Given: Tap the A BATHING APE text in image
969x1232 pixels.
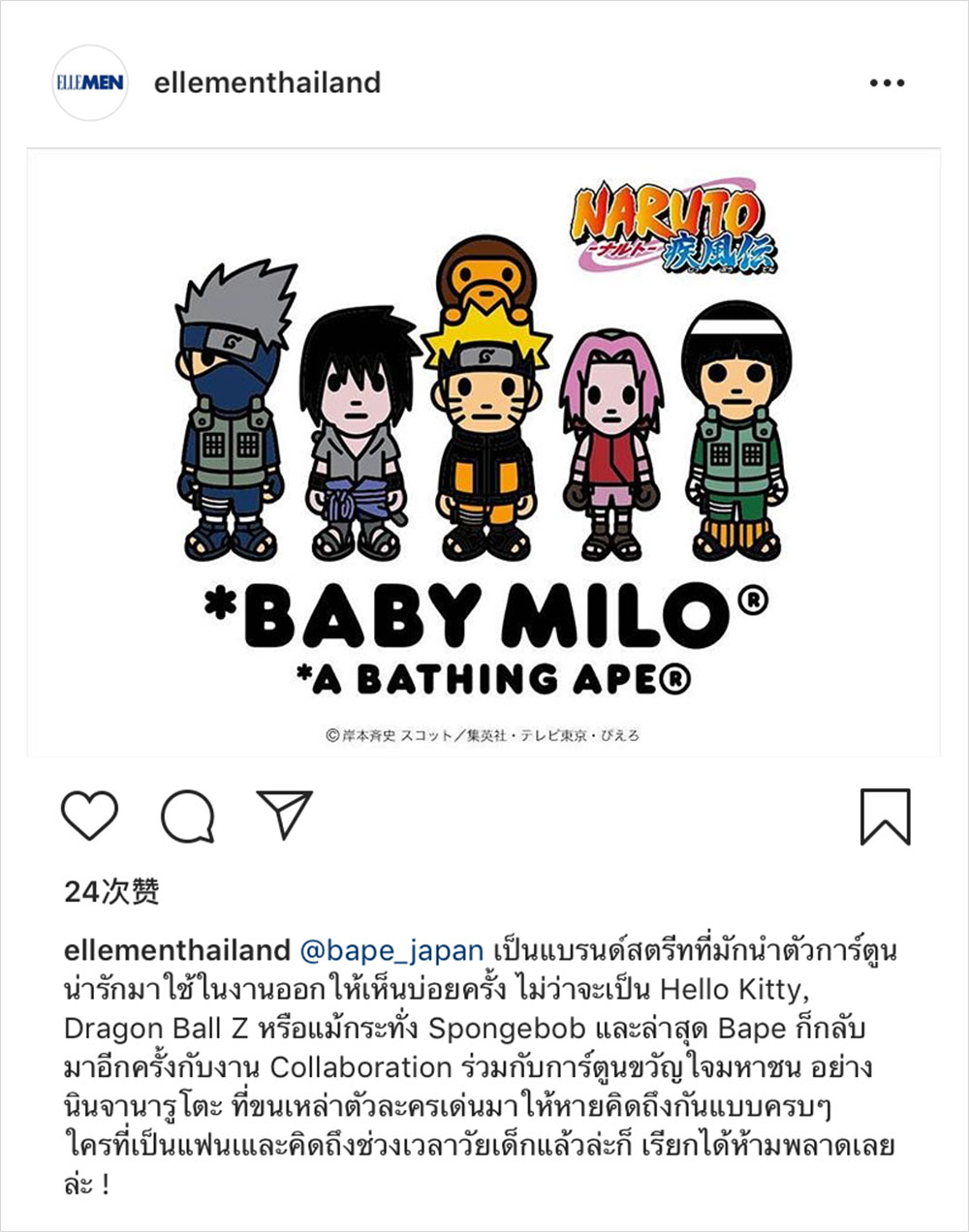Looking at the screenshot, I should (494, 680).
